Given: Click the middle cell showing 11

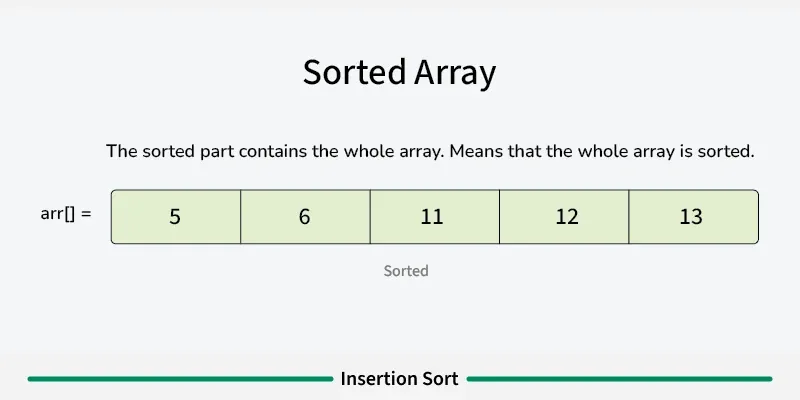Looking at the screenshot, I should pyautogui.click(x=432, y=217).
